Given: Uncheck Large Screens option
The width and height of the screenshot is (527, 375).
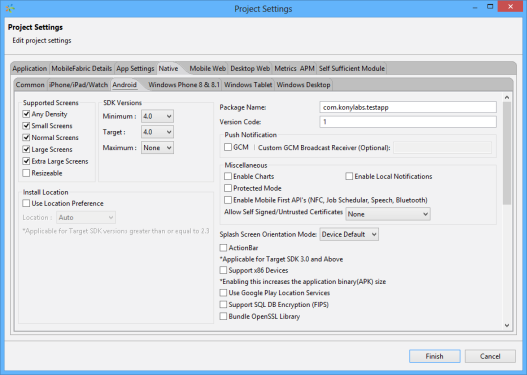Looking at the screenshot, I should (26, 149).
